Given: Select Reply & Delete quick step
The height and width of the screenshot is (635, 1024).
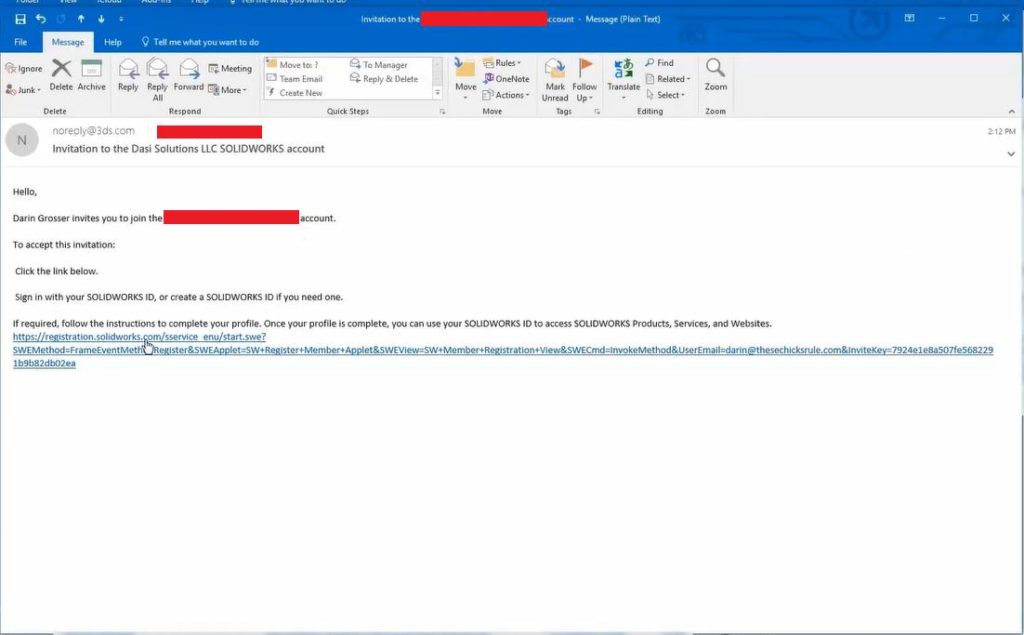Looking at the screenshot, I should tap(384, 78).
